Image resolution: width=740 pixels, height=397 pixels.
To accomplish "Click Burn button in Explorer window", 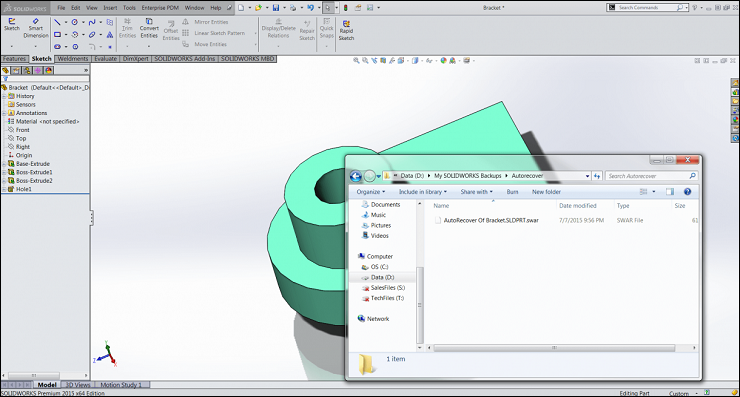I will [513, 192].
